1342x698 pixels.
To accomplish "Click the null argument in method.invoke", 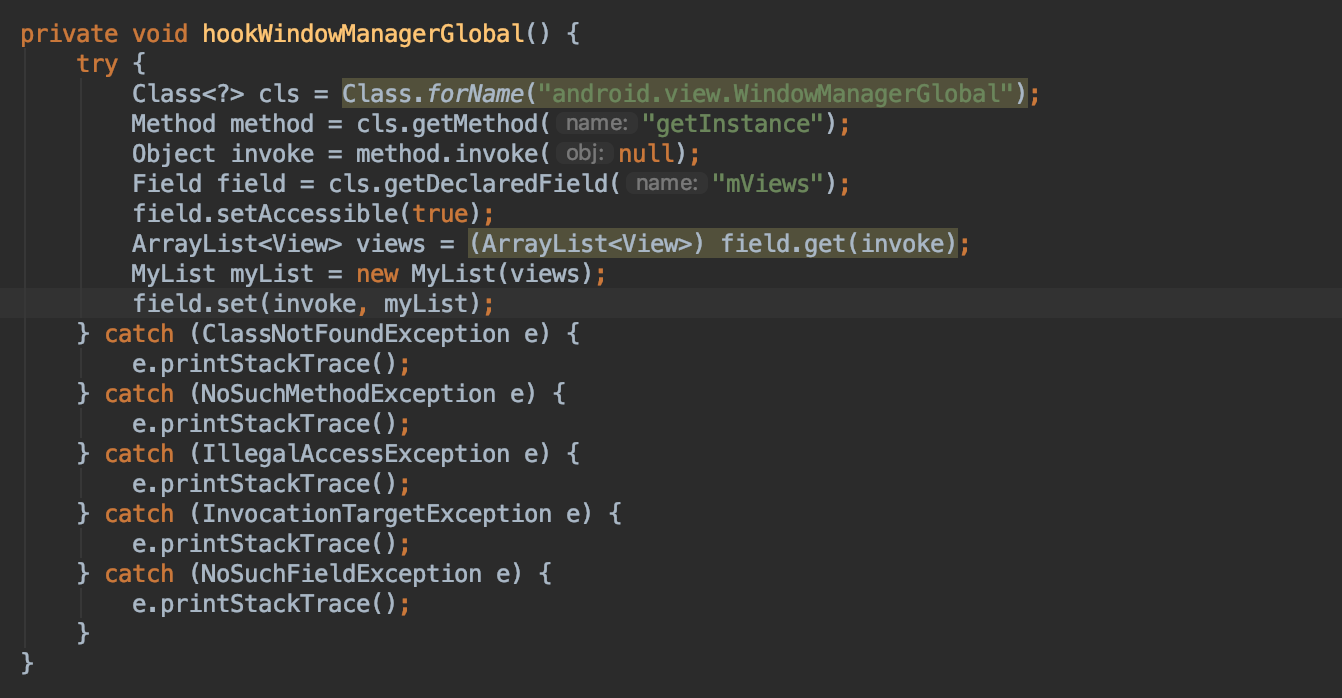I will coord(646,154).
